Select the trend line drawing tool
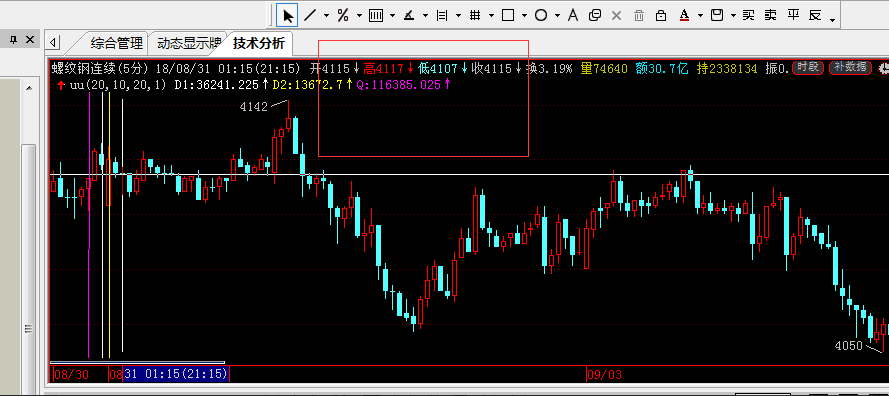This screenshot has width=889, height=396. click(310, 15)
